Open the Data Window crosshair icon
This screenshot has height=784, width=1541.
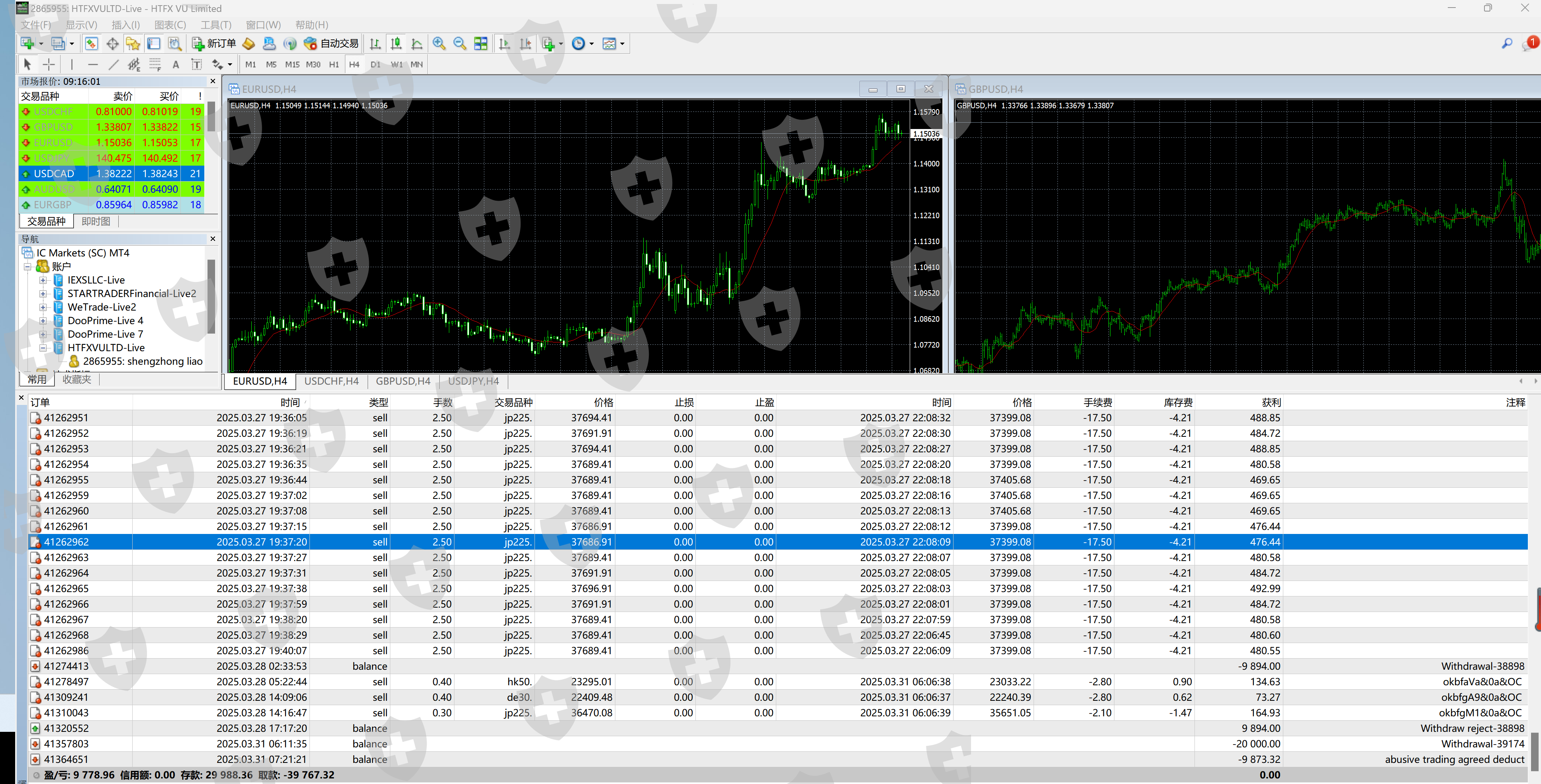click(x=112, y=44)
